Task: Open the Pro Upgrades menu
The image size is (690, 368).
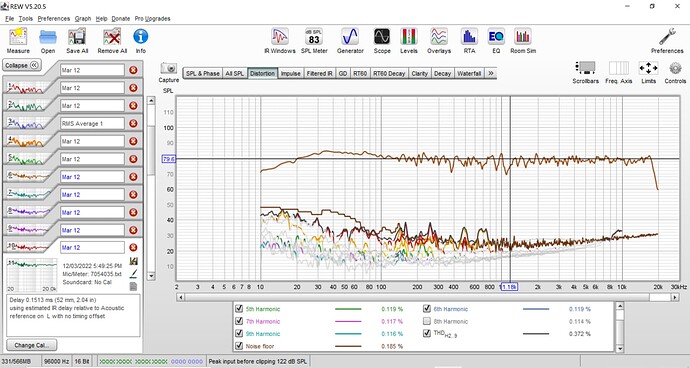Action: click(152, 18)
